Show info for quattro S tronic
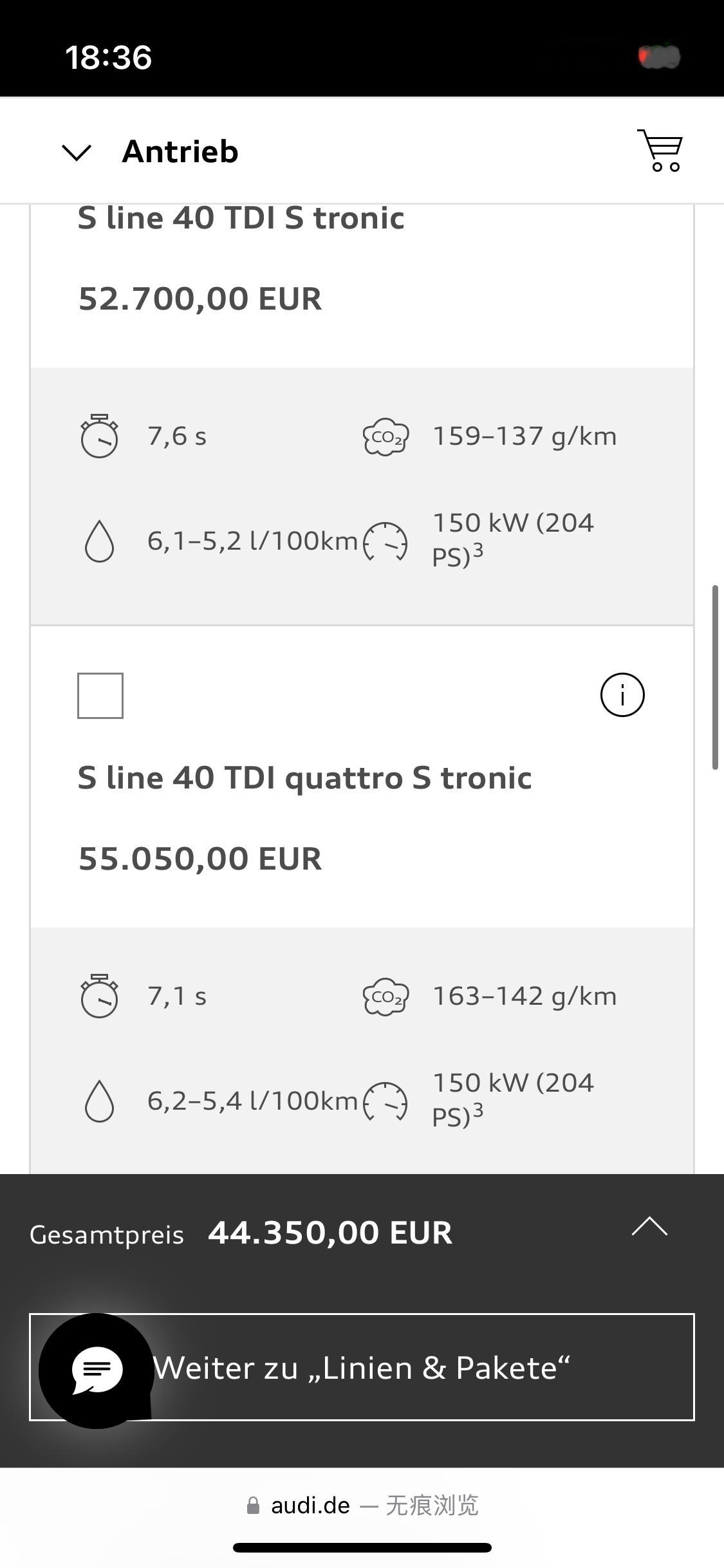724x1568 pixels. (622, 695)
